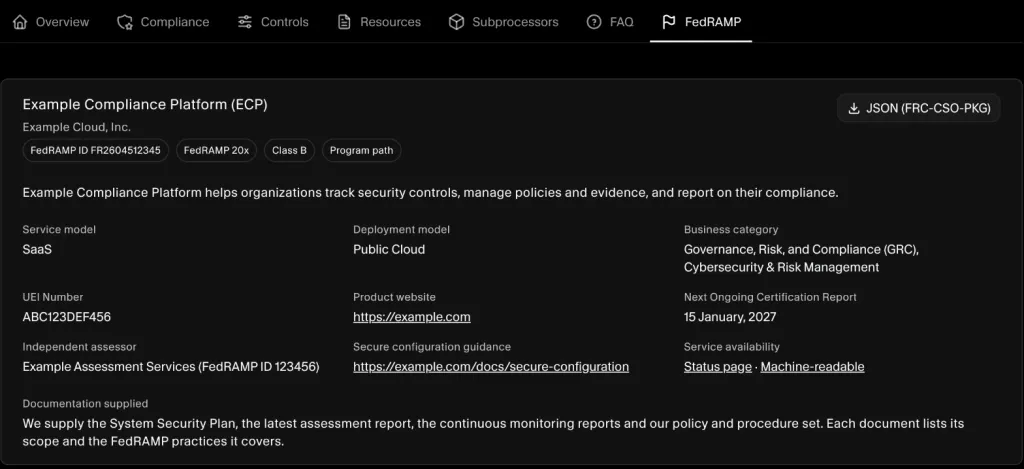Open the Subprocessors tab
The height and width of the screenshot is (469, 1024).
point(504,22)
